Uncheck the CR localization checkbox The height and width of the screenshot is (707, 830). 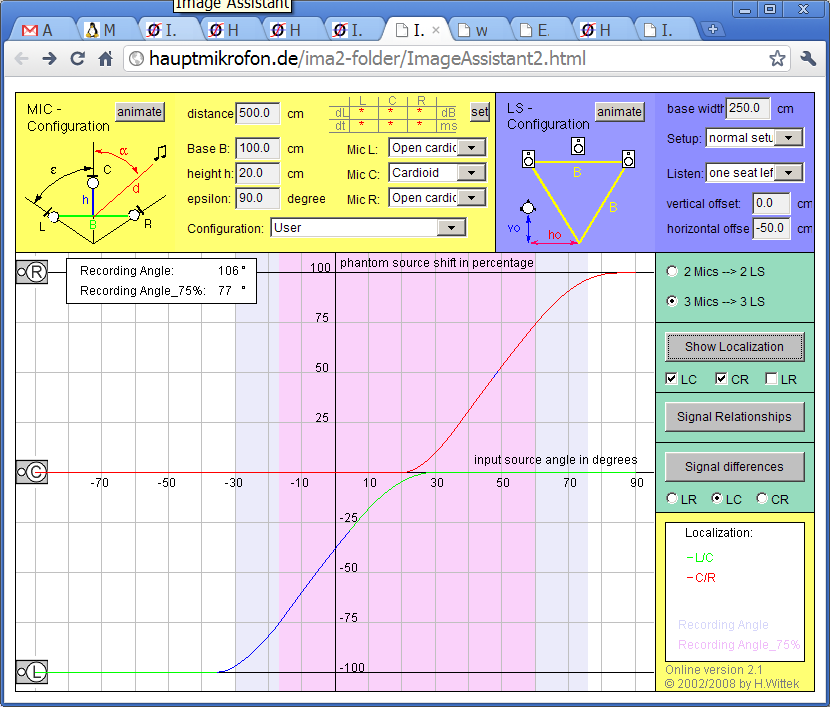click(721, 378)
